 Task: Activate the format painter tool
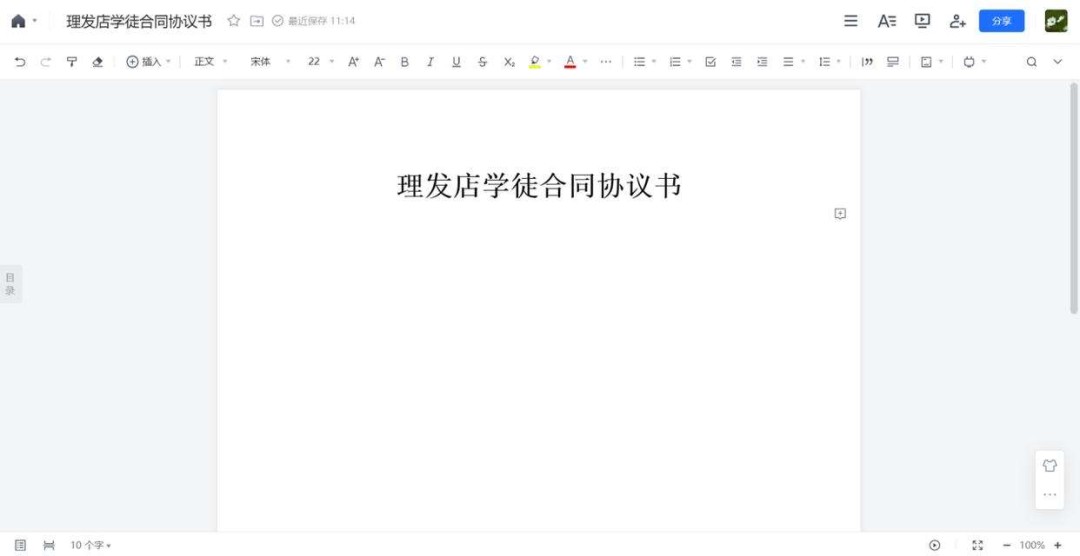(x=72, y=62)
